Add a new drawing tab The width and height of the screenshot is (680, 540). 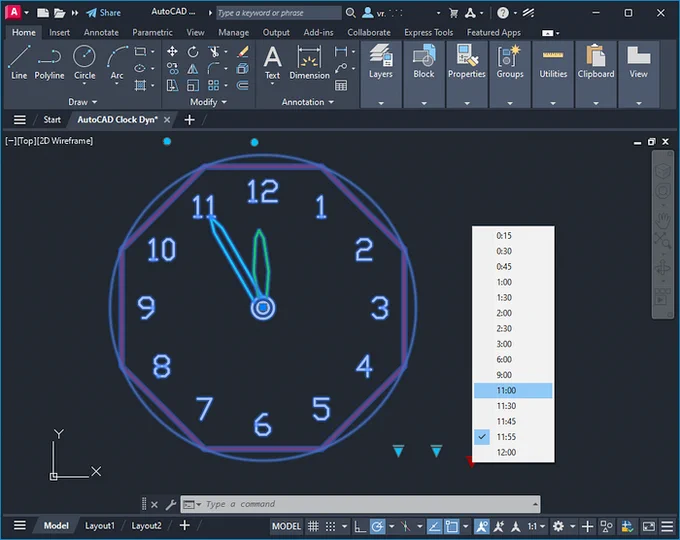[190, 120]
